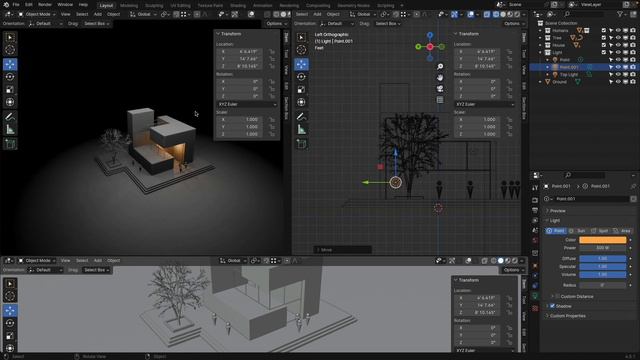Collapse the Light panel
Screen dimensions: 640x360
tap(554, 220)
